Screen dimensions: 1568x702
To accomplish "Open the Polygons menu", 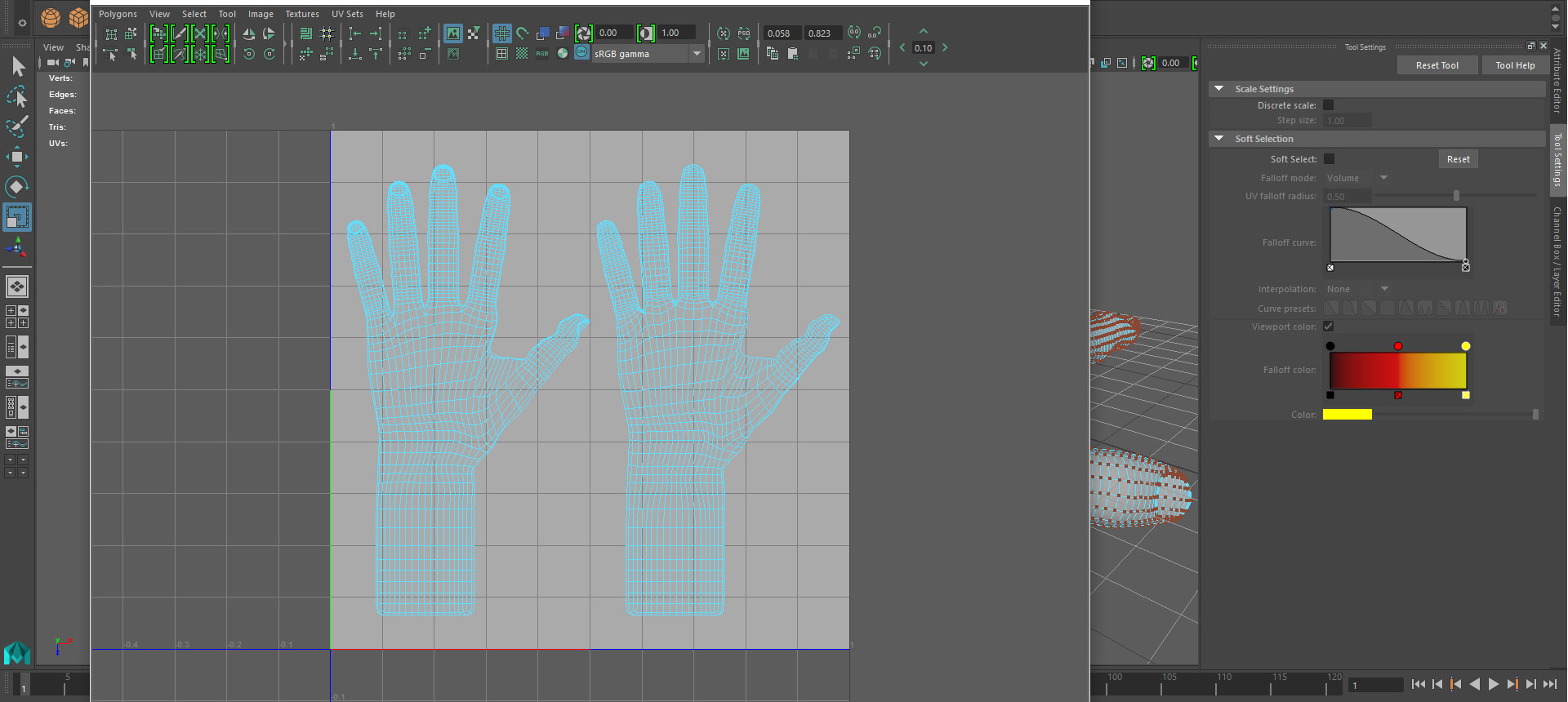I will pyautogui.click(x=118, y=14).
